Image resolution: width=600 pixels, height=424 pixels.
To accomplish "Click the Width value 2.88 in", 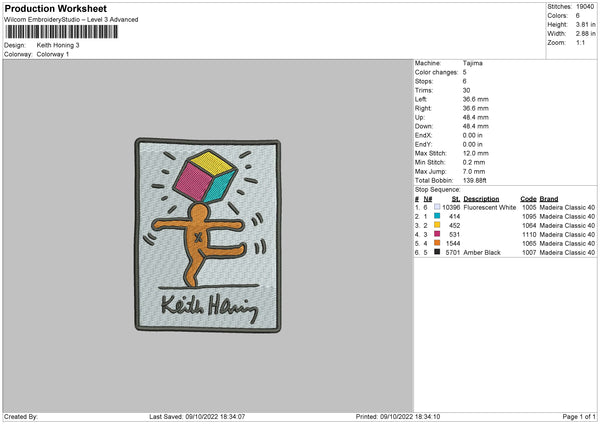I will point(585,34).
